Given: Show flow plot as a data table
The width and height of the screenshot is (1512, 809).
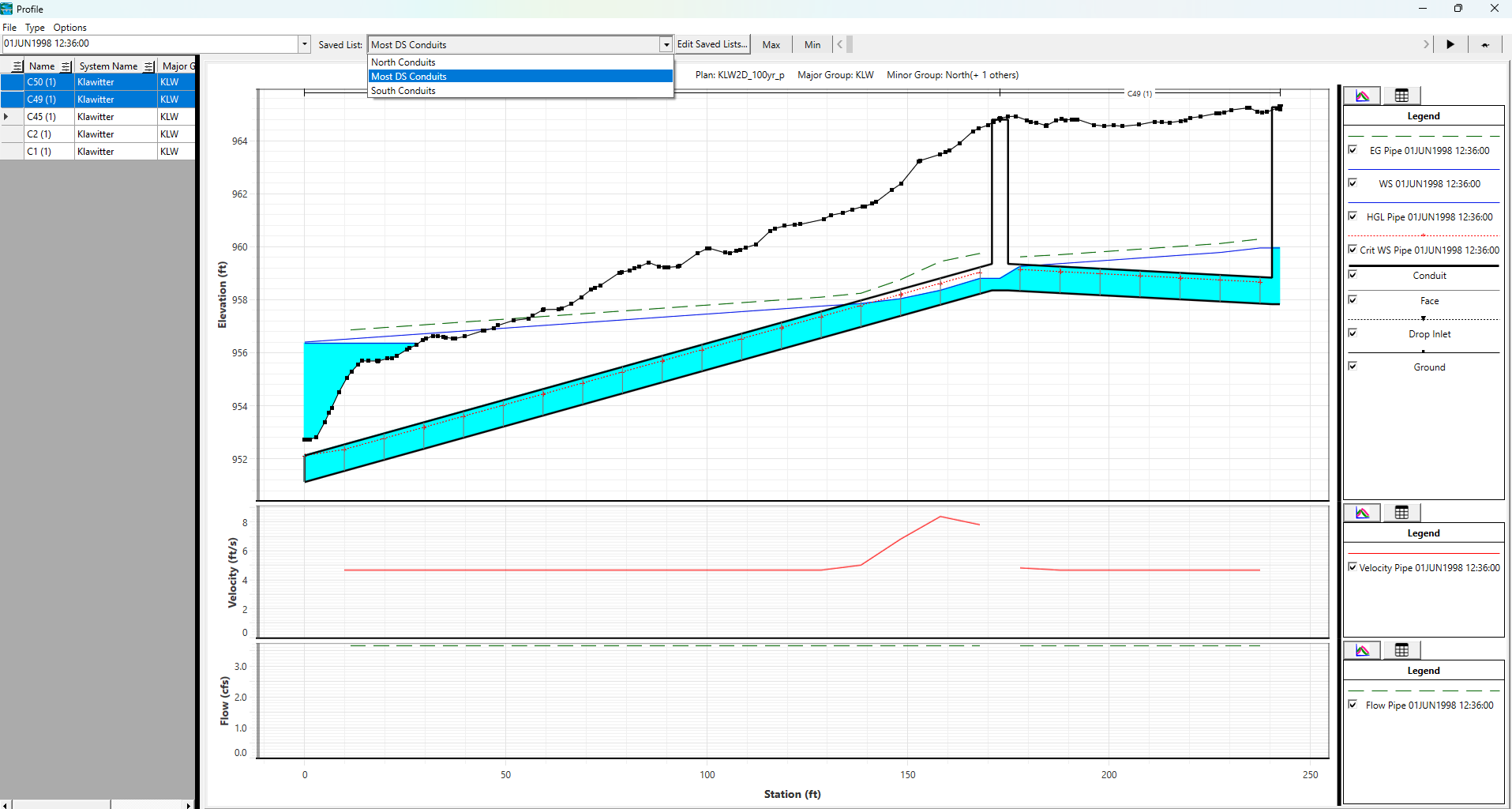Looking at the screenshot, I should point(1401,650).
